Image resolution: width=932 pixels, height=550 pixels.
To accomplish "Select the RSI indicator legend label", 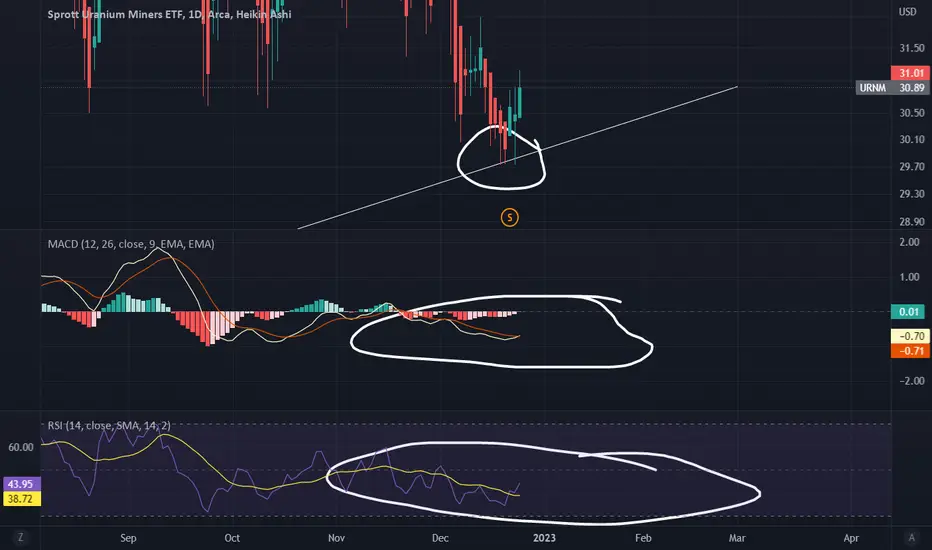I will pyautogui.click(x=109, y=426).
